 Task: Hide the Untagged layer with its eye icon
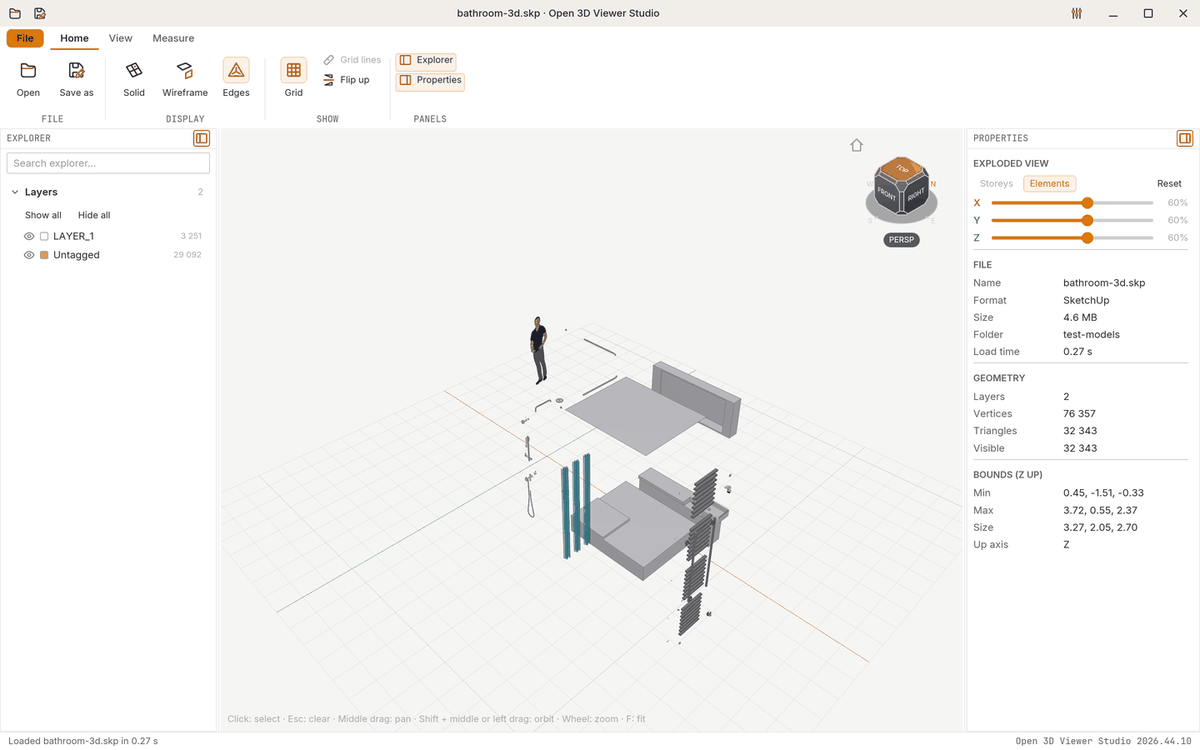(29, 255)
